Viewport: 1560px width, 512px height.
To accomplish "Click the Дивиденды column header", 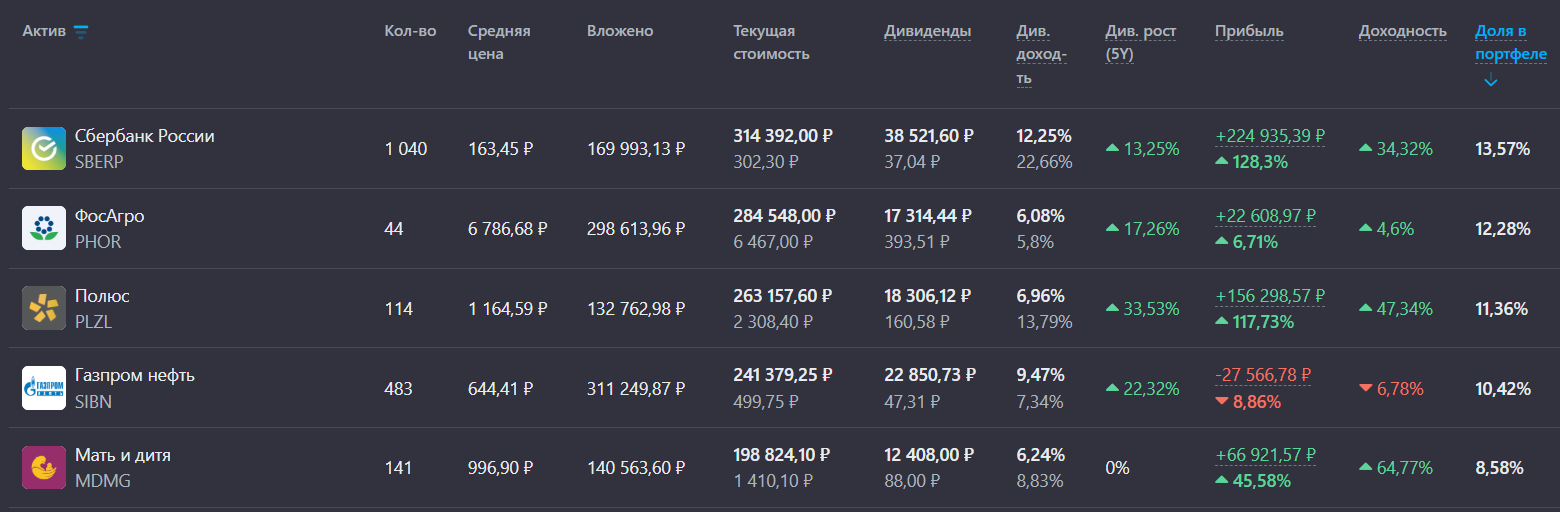I will click(x=927, y=31).
